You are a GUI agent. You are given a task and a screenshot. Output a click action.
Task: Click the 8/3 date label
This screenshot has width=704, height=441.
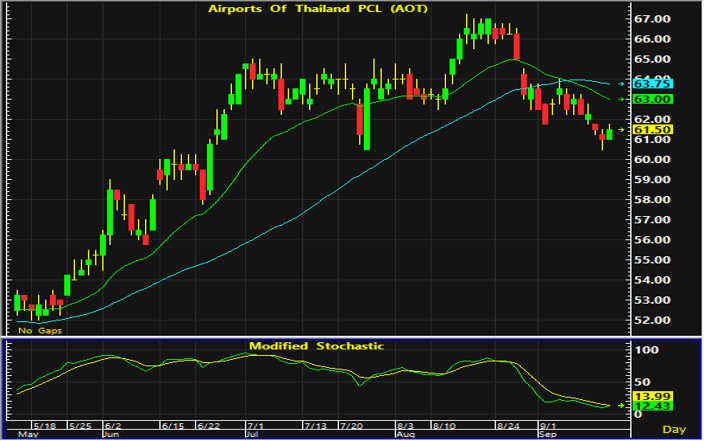[x=405, y=426]
